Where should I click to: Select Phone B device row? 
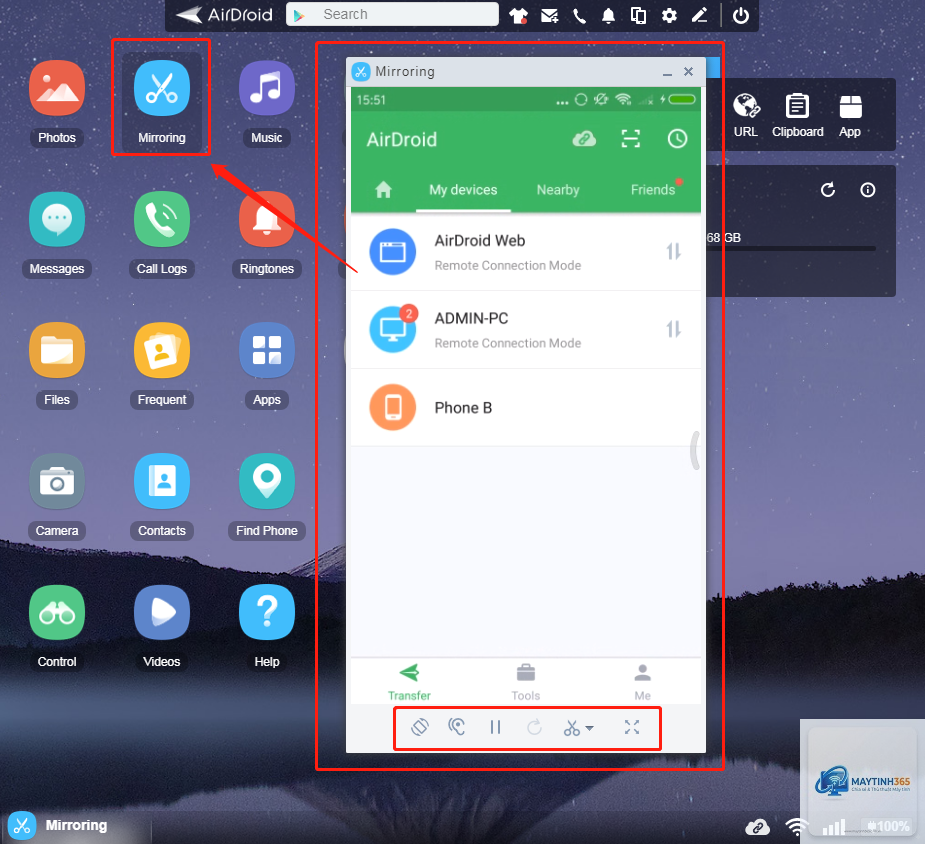(x=526, y=408)
